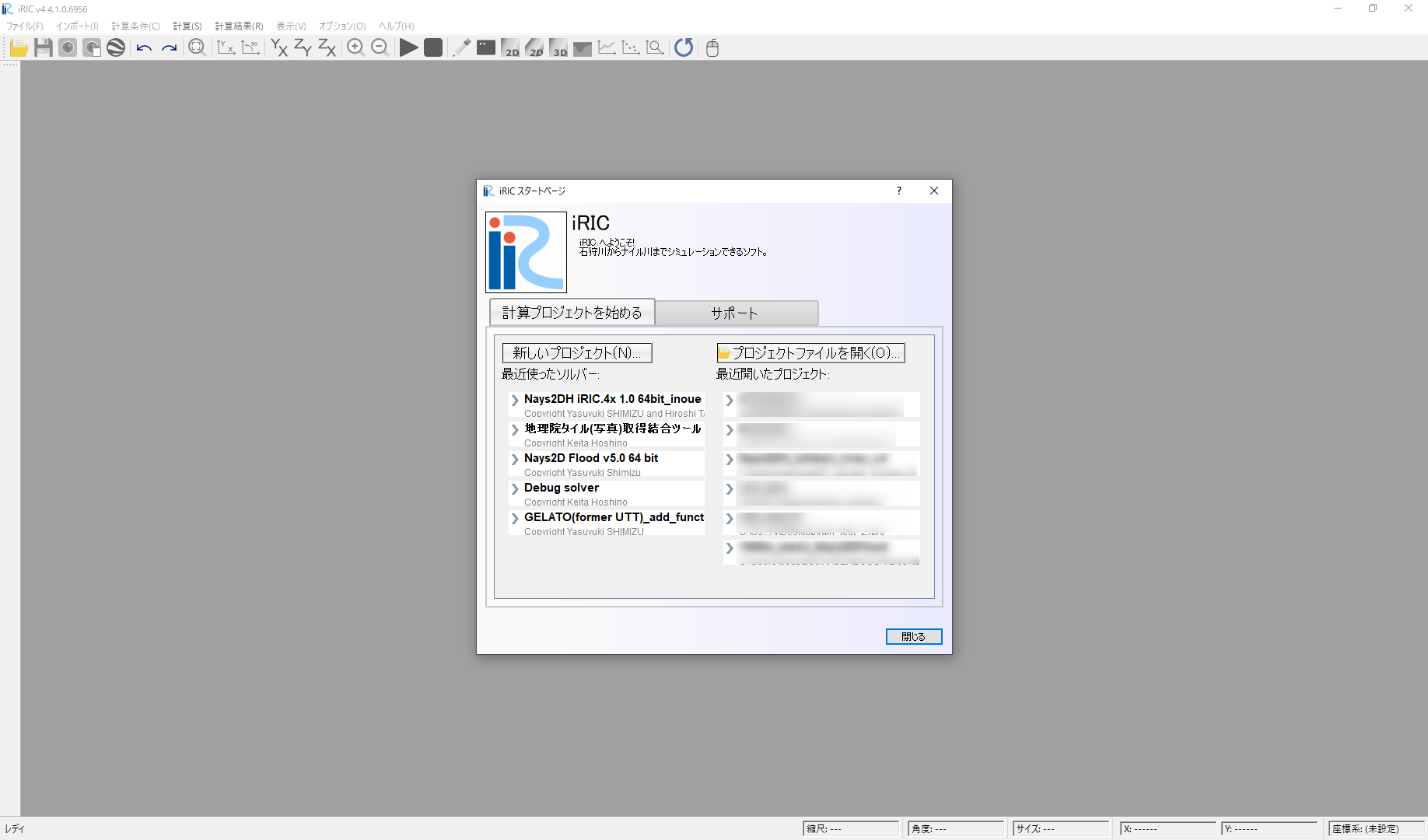
Task: Select the XY plane view icon
Action: [278, 47]
